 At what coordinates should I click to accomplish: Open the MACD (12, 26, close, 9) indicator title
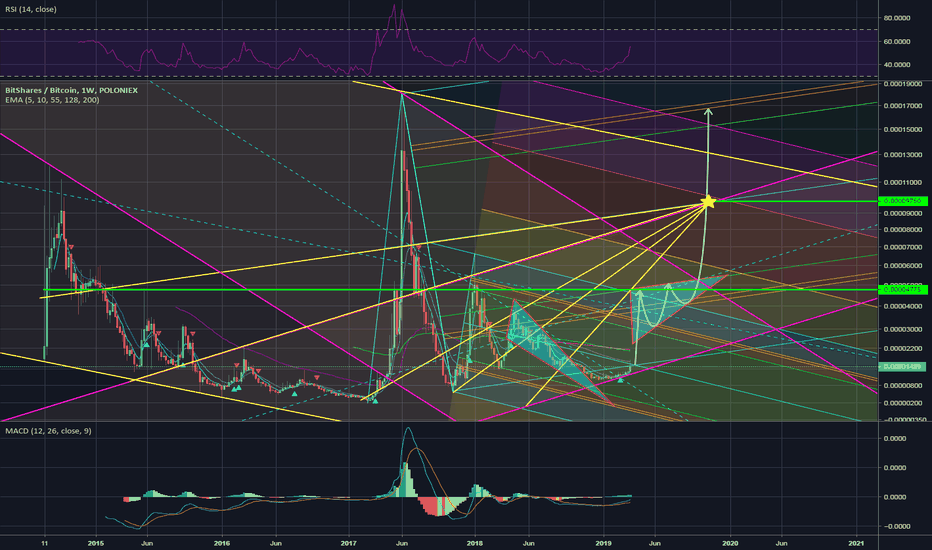coord(48,430)
